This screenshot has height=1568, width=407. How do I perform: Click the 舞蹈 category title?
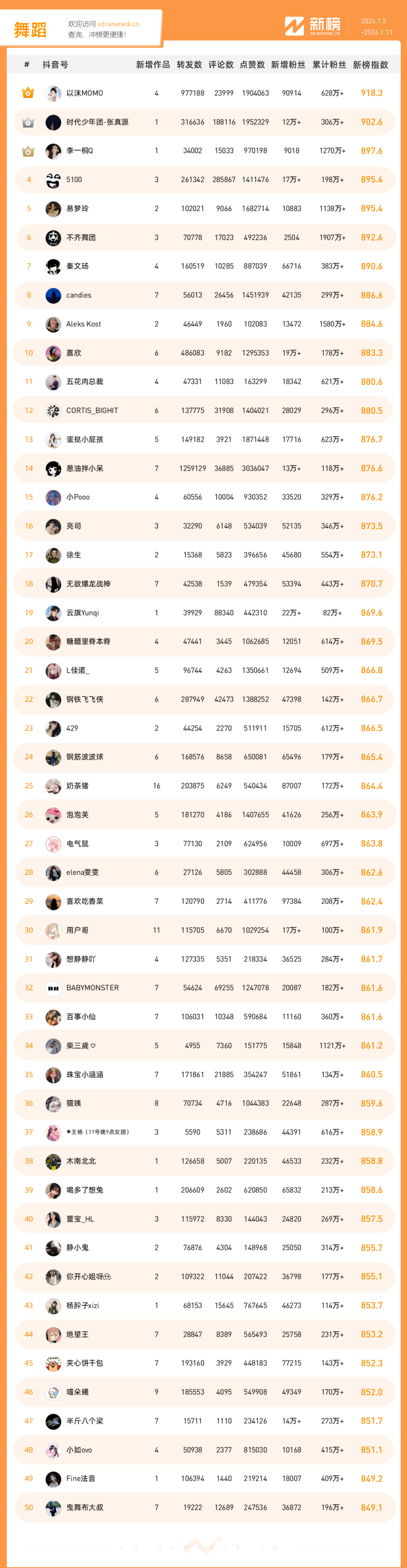(31, 30)
